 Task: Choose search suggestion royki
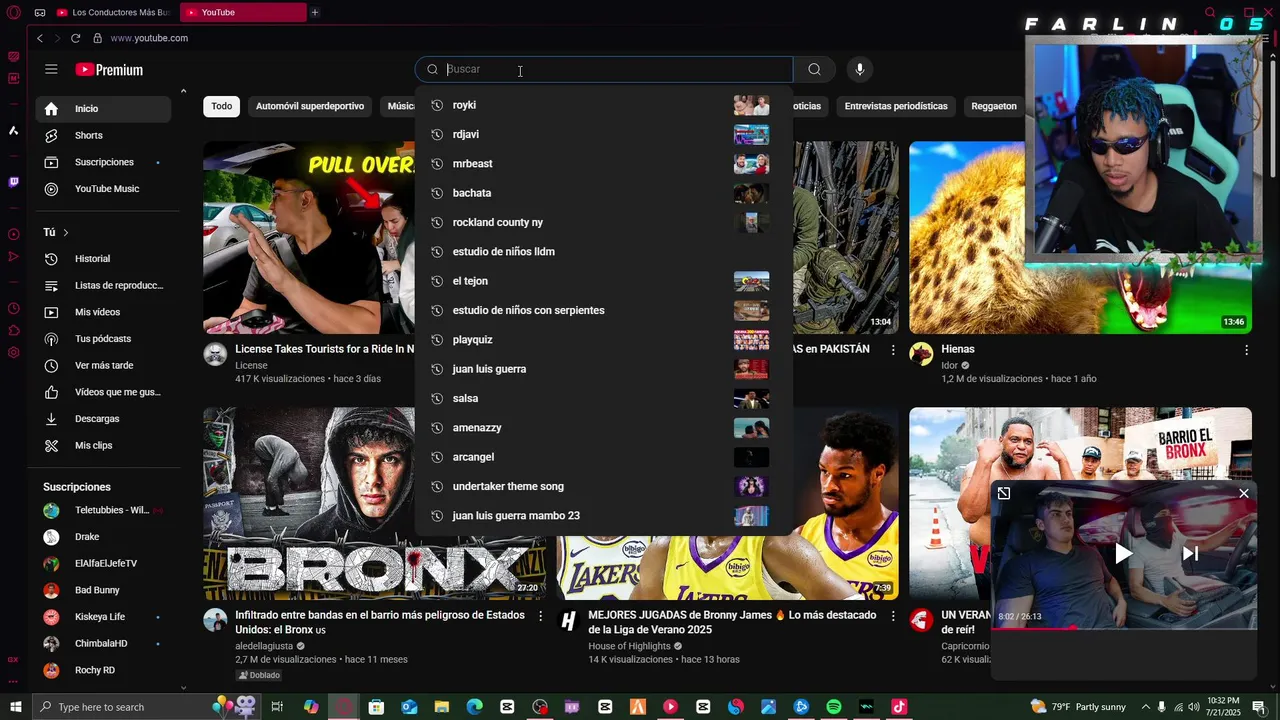tap(603, 105)
